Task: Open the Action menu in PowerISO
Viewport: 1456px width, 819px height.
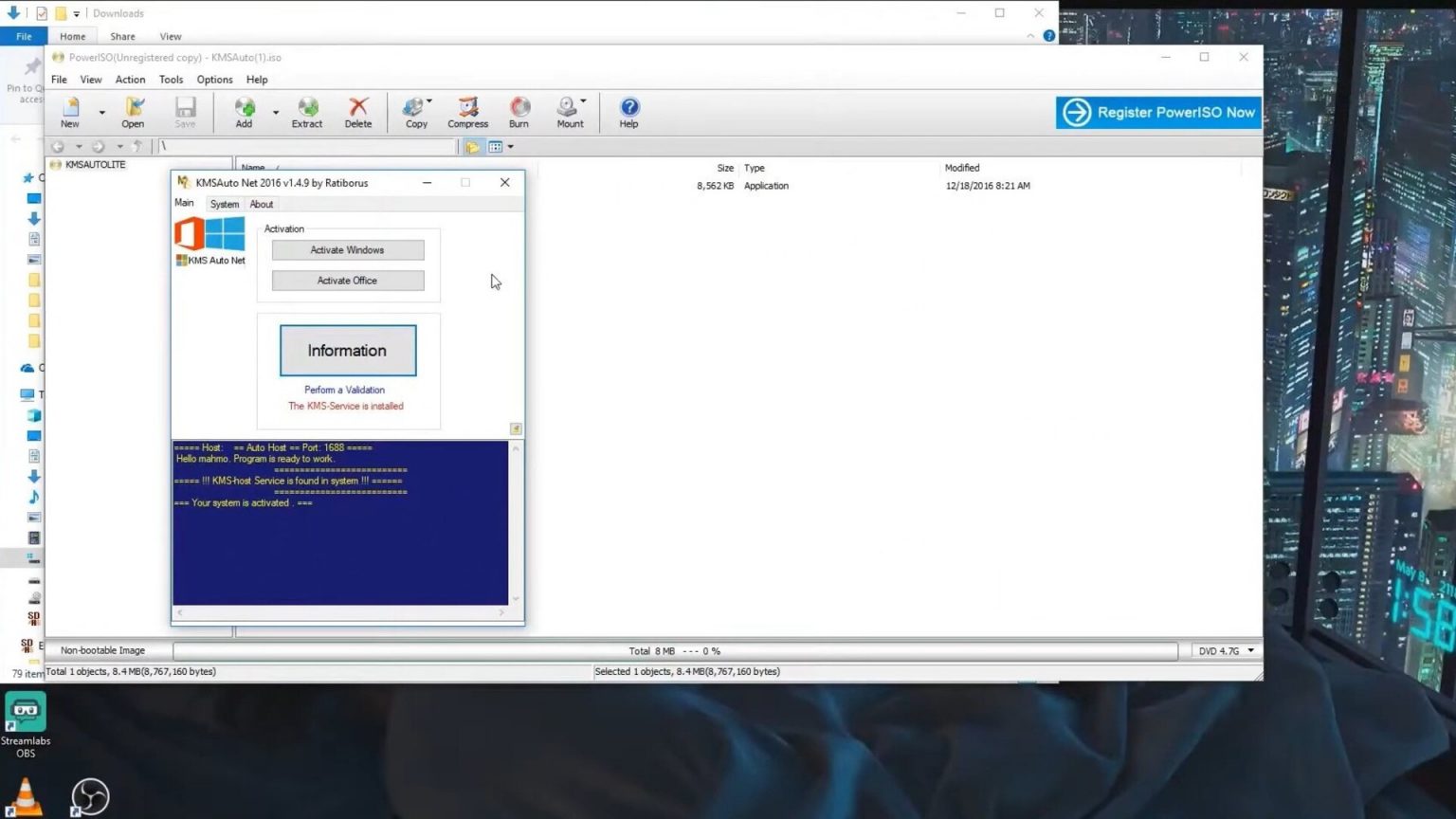Action: click(130, 80)
